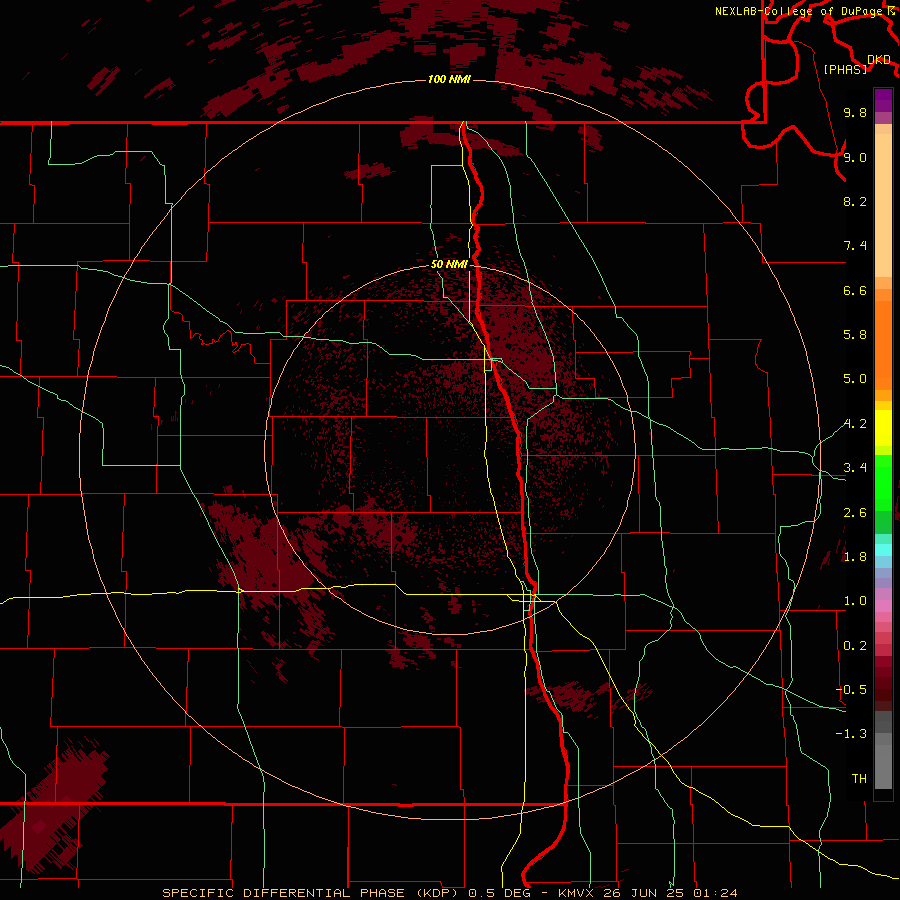Click the 7.4 legend value

(x=855, y=246)
